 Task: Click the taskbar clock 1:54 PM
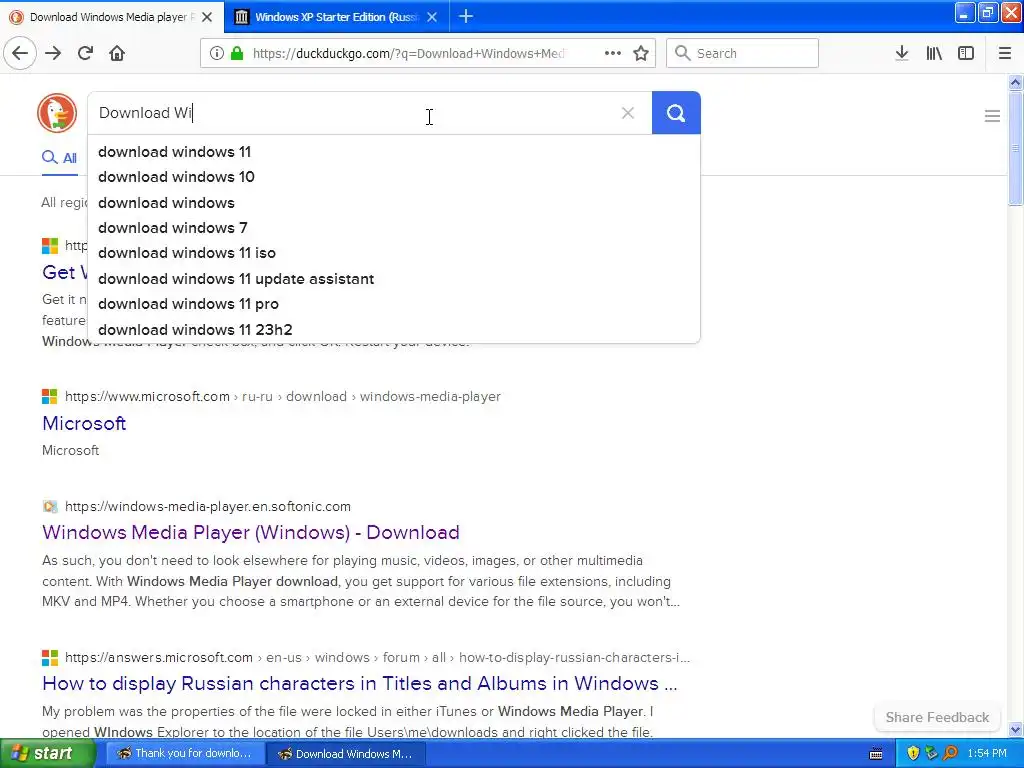(987, 754)
